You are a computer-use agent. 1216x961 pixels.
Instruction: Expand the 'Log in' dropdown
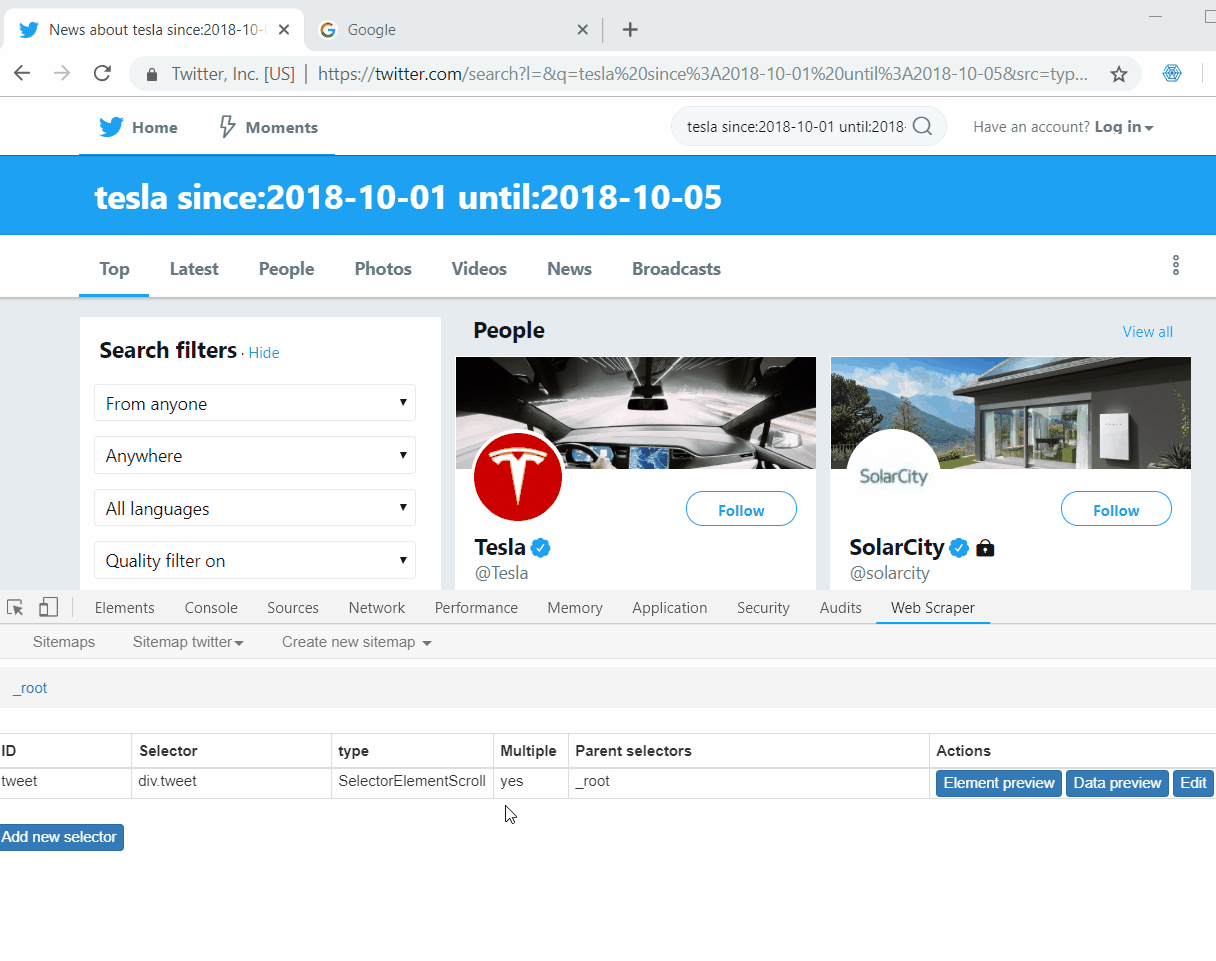[1124, 127]
